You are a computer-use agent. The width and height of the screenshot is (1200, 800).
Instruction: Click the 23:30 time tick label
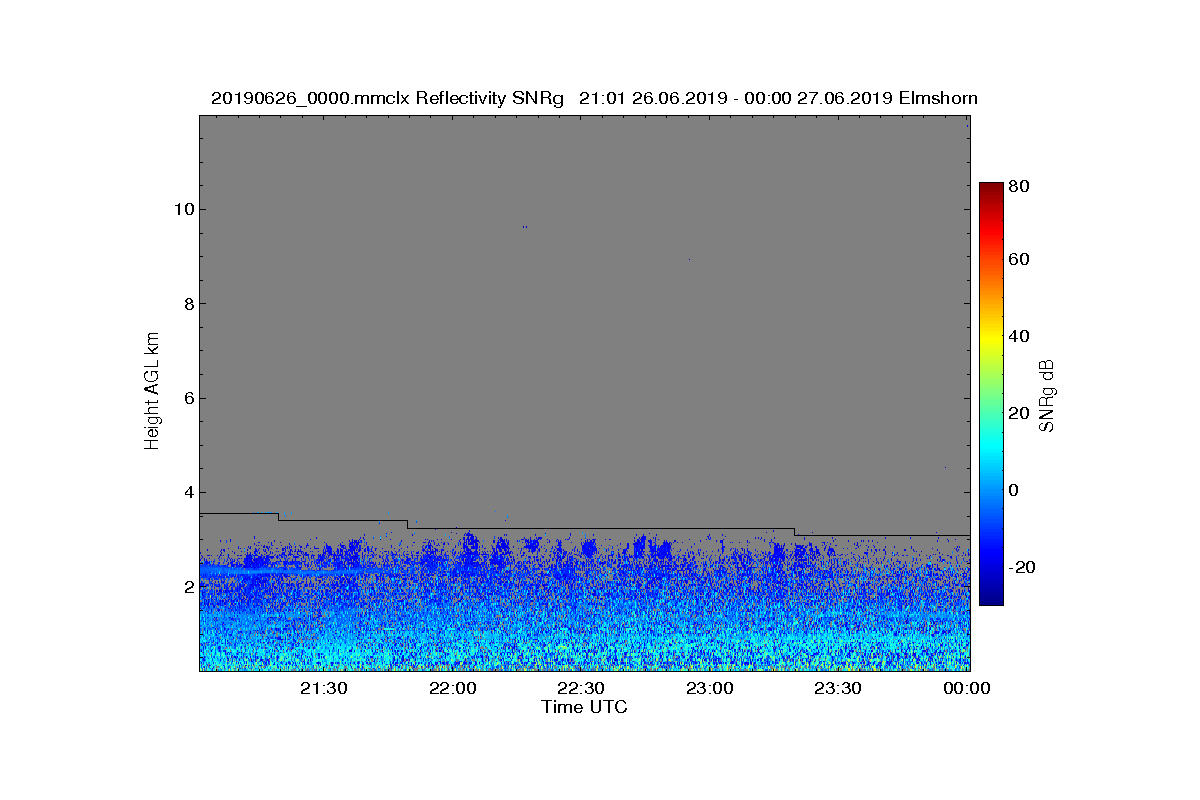(838, 688)
